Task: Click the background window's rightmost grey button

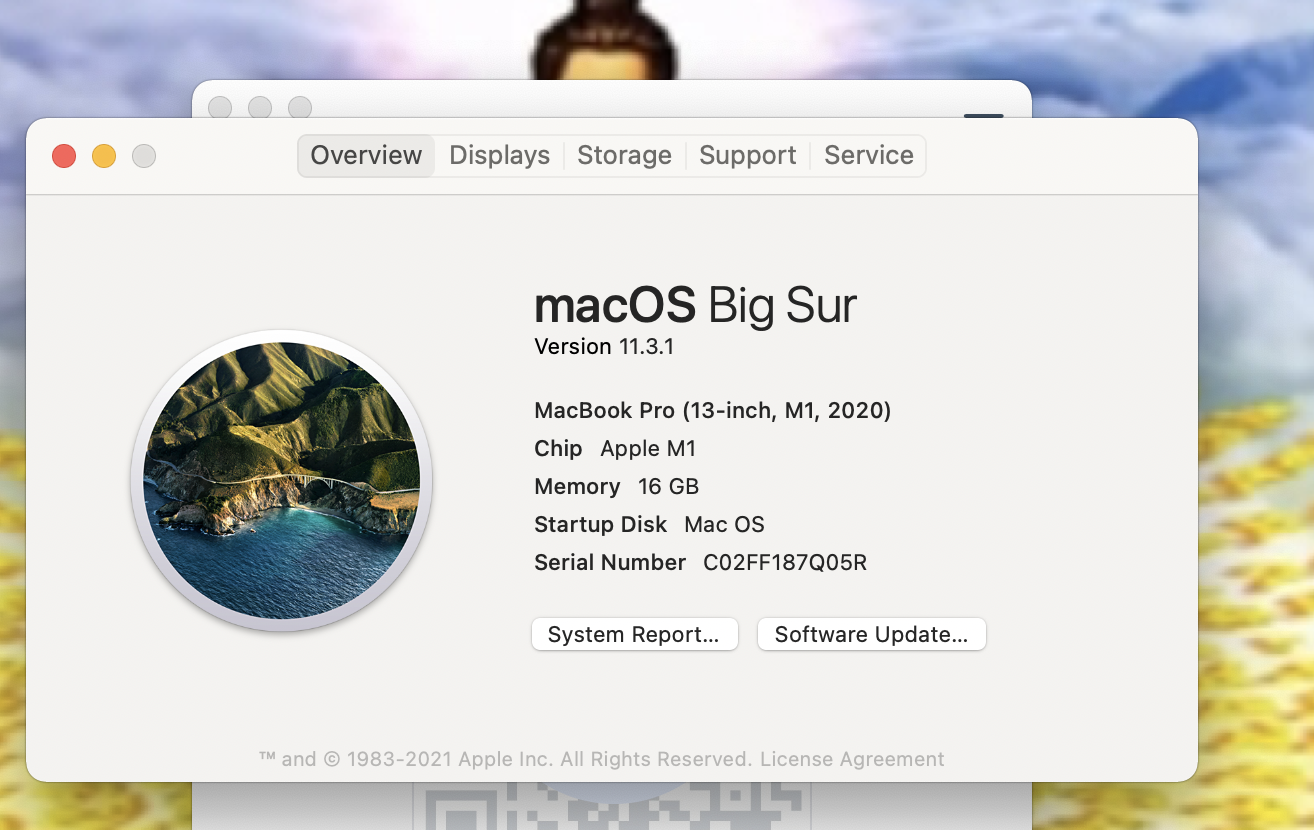Action: coord(300,107)
